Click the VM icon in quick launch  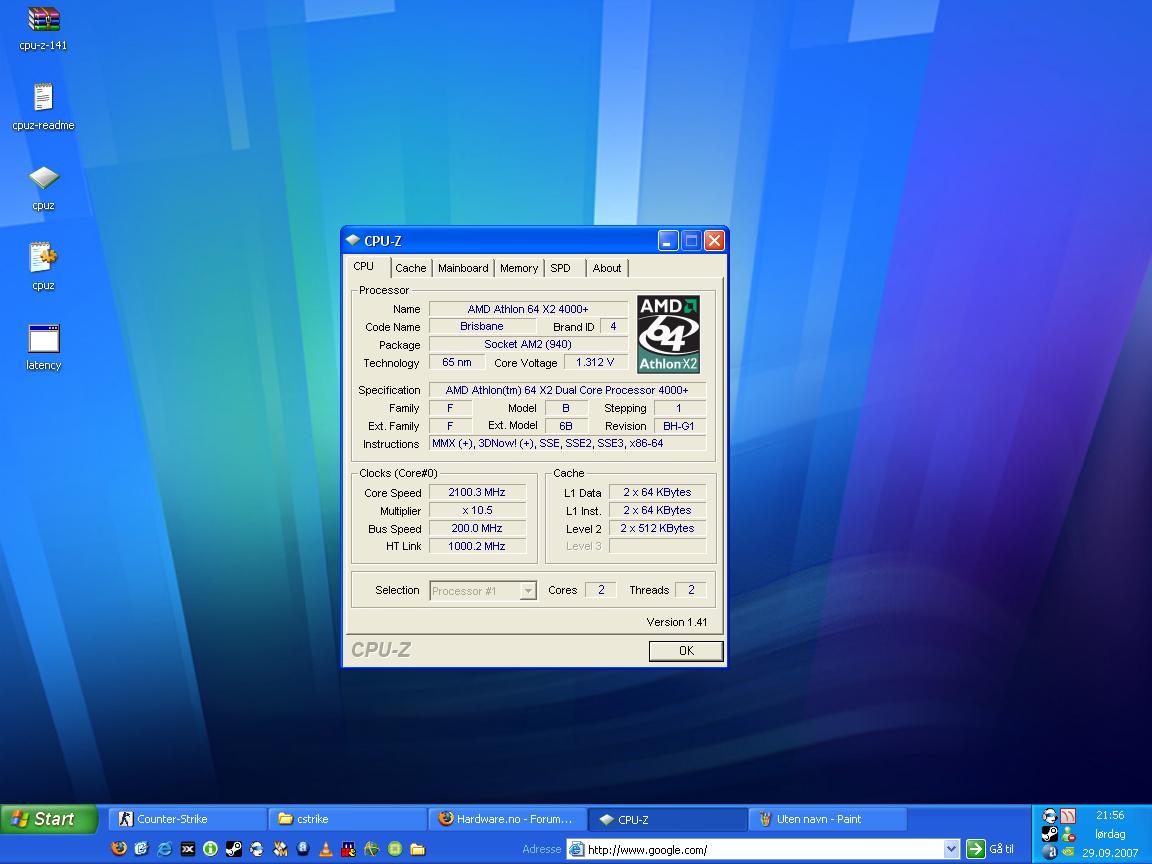[281, 849]
